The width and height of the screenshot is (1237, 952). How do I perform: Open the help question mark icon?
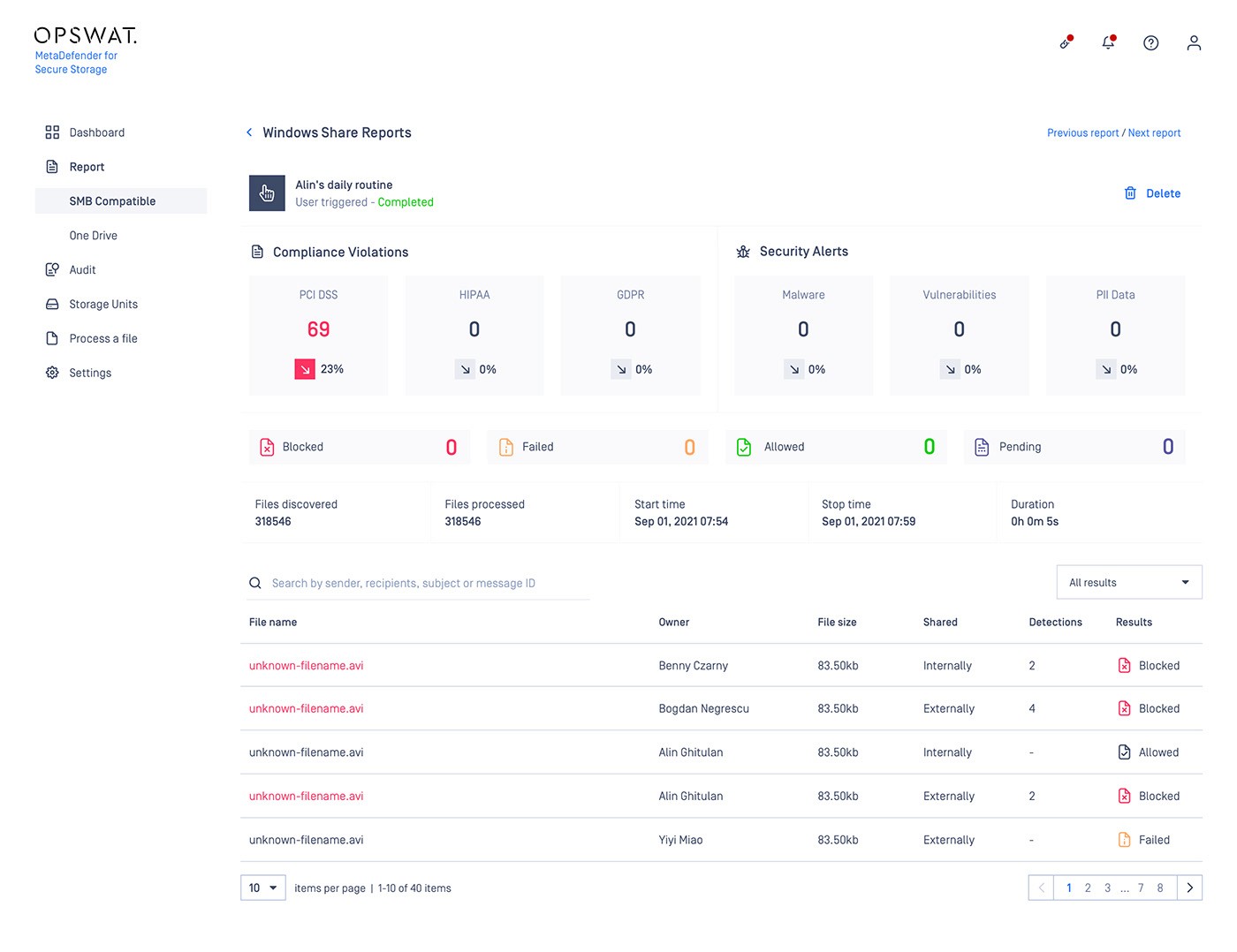tap(1150, 42)
